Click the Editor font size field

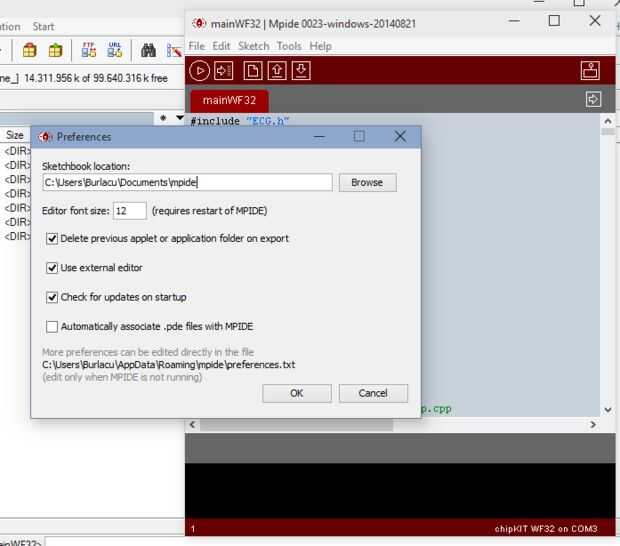tap(130, 211)
